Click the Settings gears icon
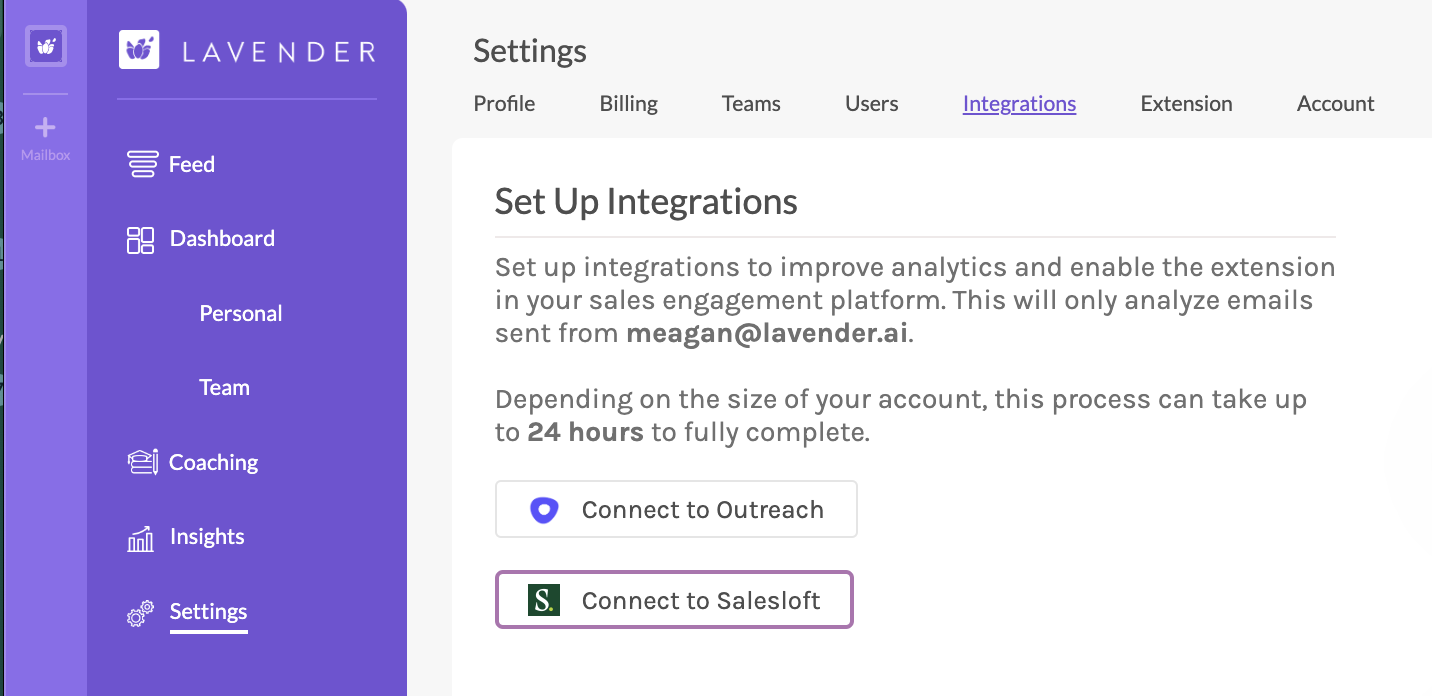Screen dimensions: 1432x696 click(x=141, y=613)
